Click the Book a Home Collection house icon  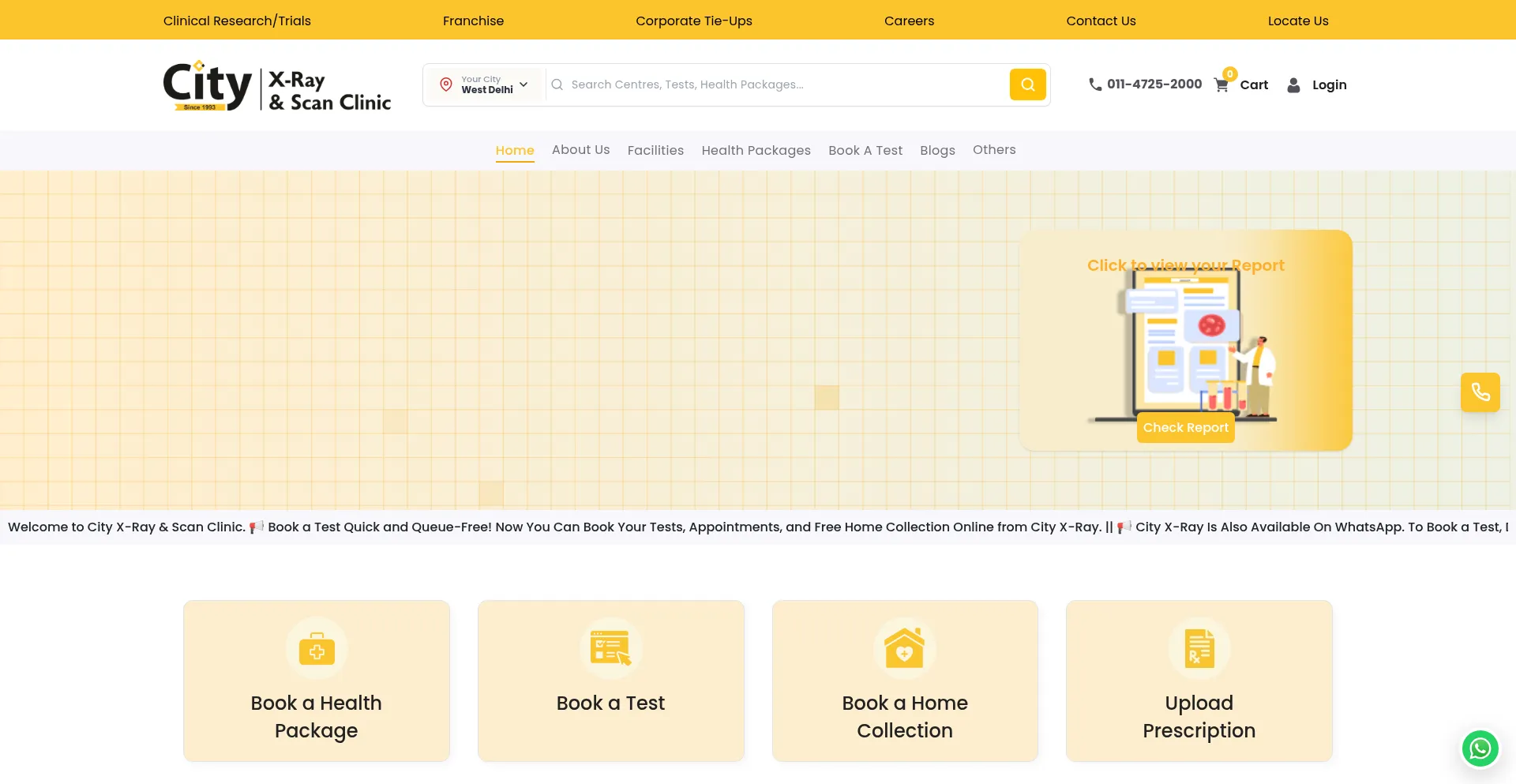[905, 649]
